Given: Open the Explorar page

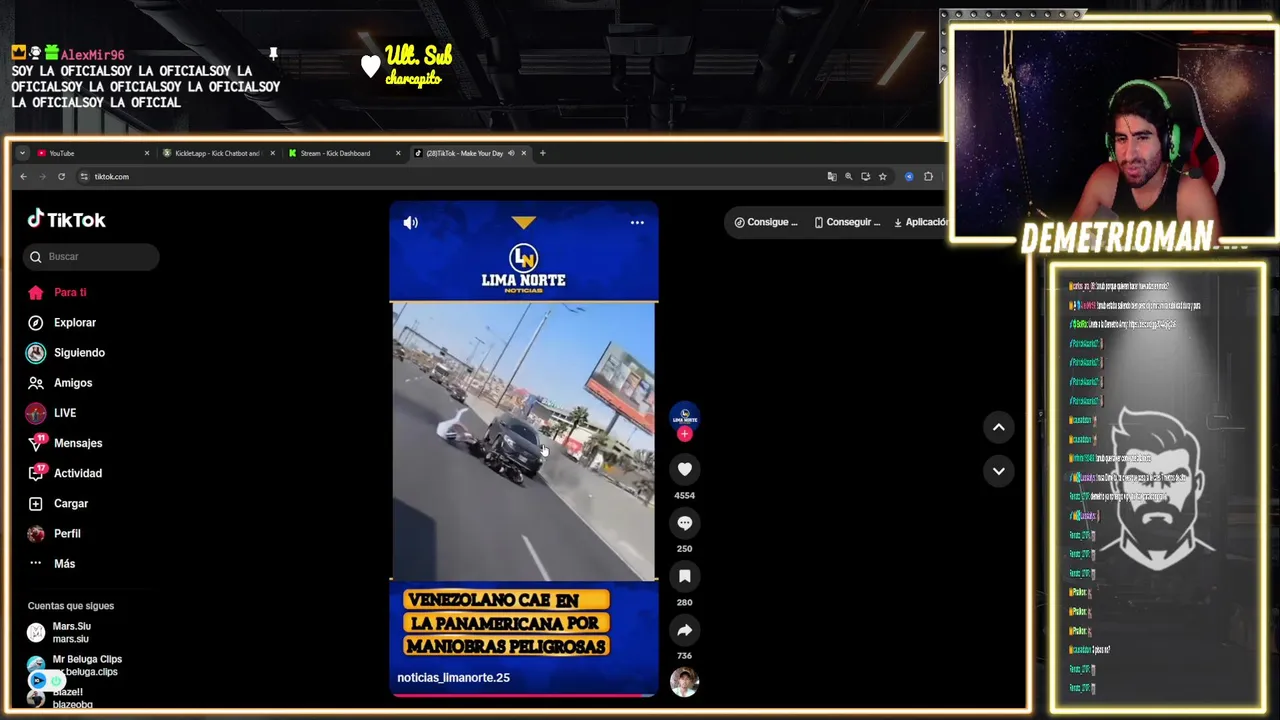Looking at the screenshot, I should pos(62,322).
